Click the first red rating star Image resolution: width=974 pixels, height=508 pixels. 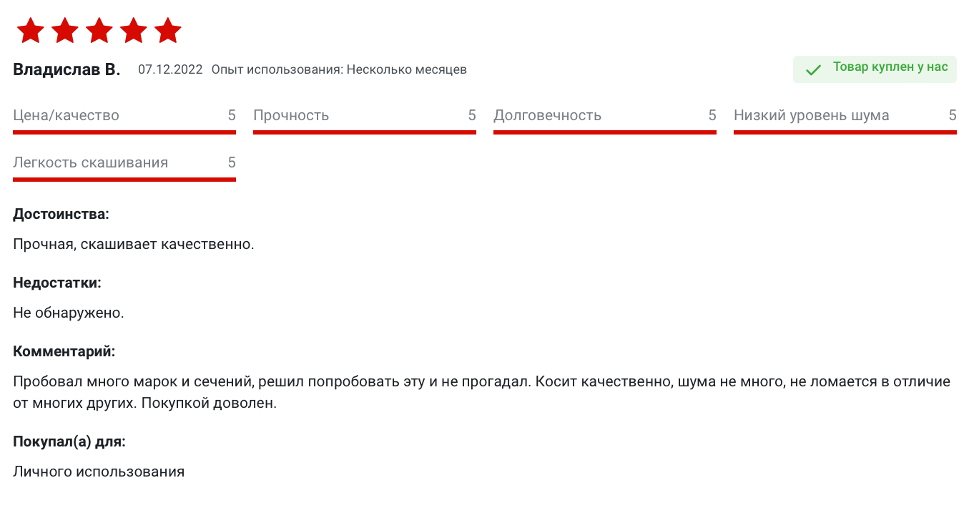pyautogui.click(x=30, y=31)
